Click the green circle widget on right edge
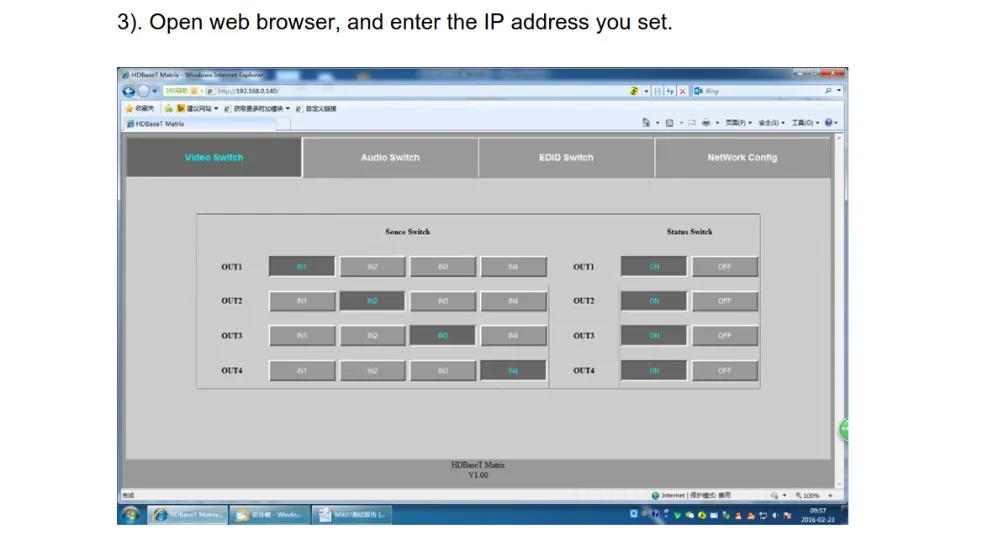1000x555 pixels. [844, 429]
